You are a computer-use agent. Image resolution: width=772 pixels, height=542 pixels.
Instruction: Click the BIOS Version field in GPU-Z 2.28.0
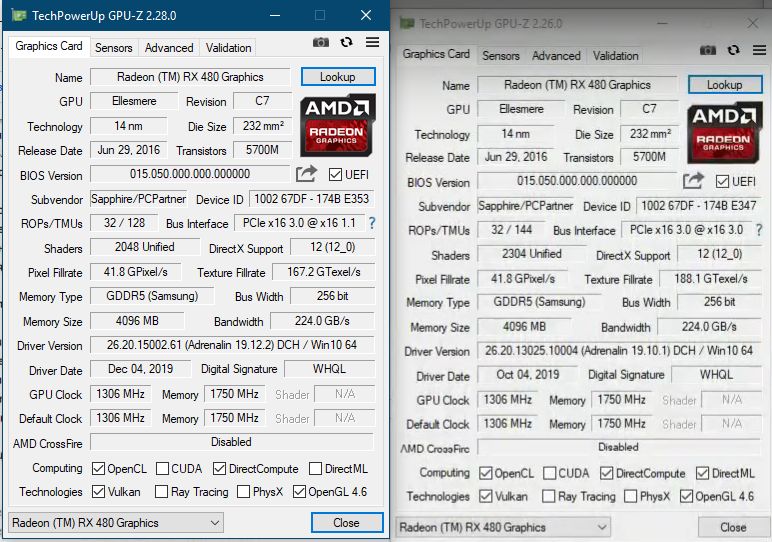coord(190,174)
